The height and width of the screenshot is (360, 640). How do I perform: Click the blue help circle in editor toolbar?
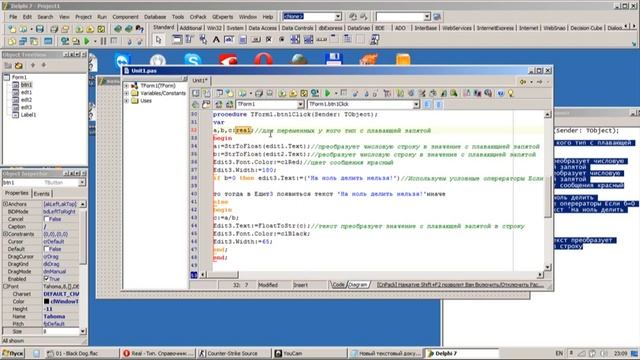(x=500, y=93)
